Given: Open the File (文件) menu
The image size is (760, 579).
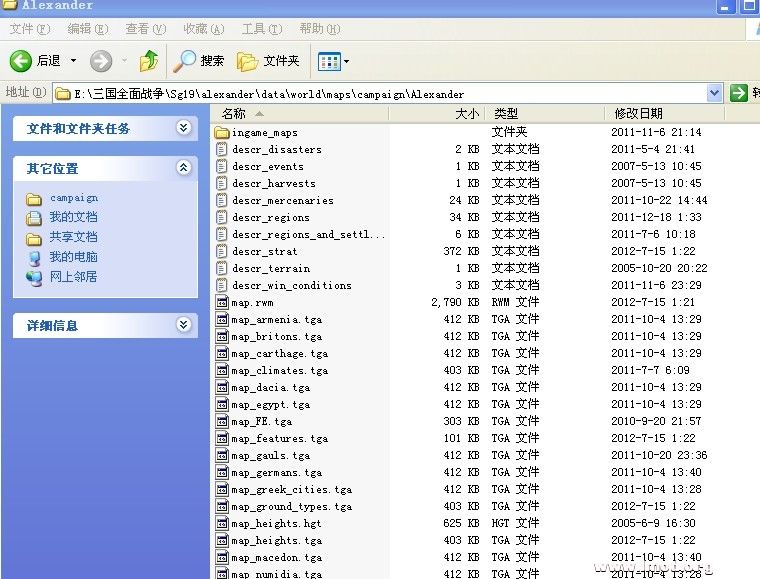Looking at the screenshot, I should click(x=28, y=29).
